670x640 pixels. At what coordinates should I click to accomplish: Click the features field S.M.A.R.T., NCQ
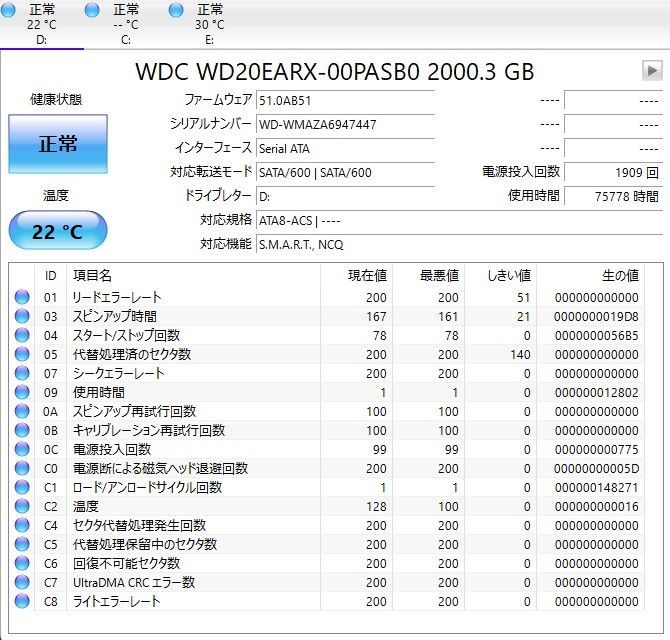pyautogui.click(x=459, y=245)
